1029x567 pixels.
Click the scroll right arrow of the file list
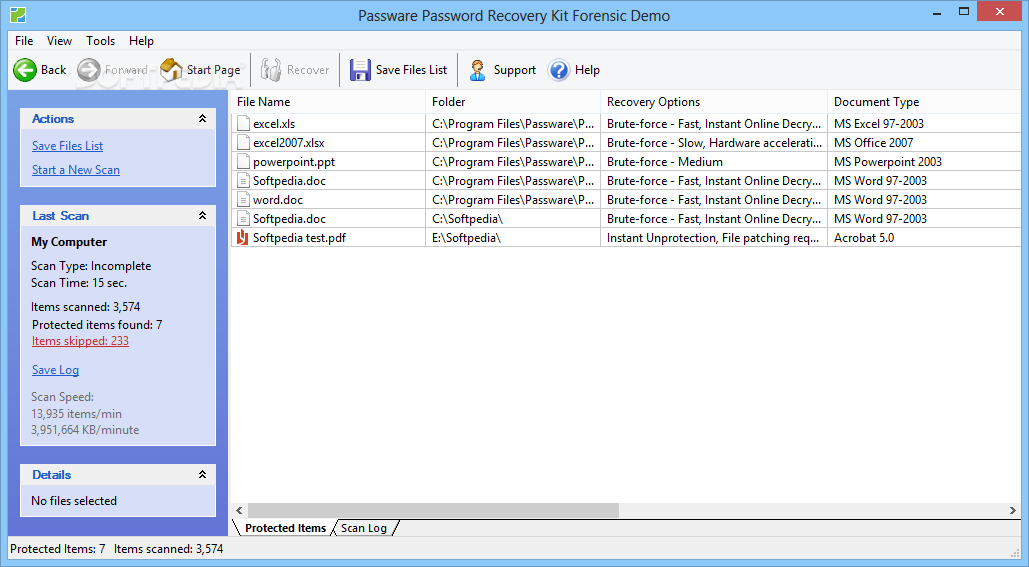1012,510
